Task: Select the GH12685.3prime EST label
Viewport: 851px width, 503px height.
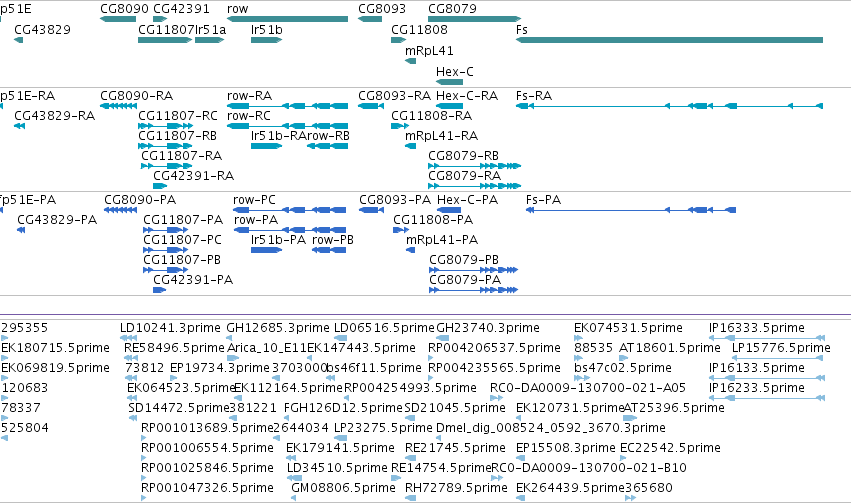Action: coord(278,328)
